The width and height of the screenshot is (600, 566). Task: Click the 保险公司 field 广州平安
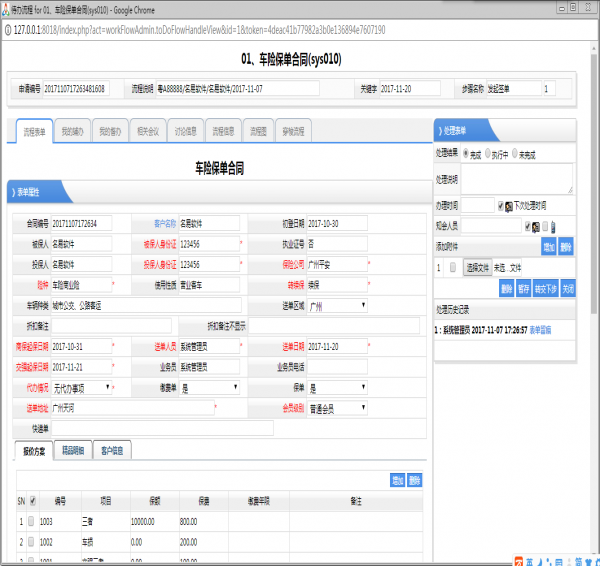click(337, 264)
